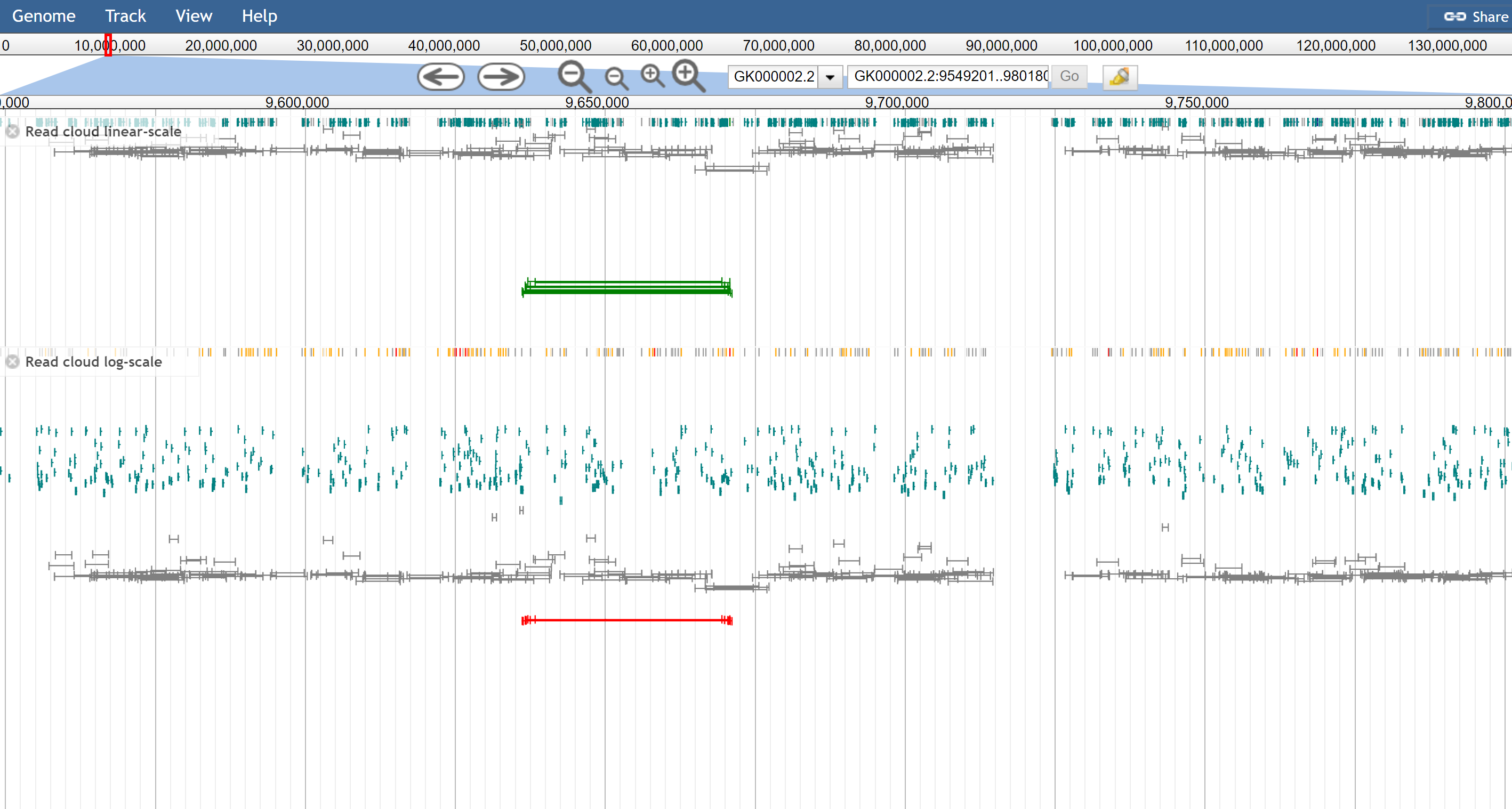Click the location text box

click(948, 76)
